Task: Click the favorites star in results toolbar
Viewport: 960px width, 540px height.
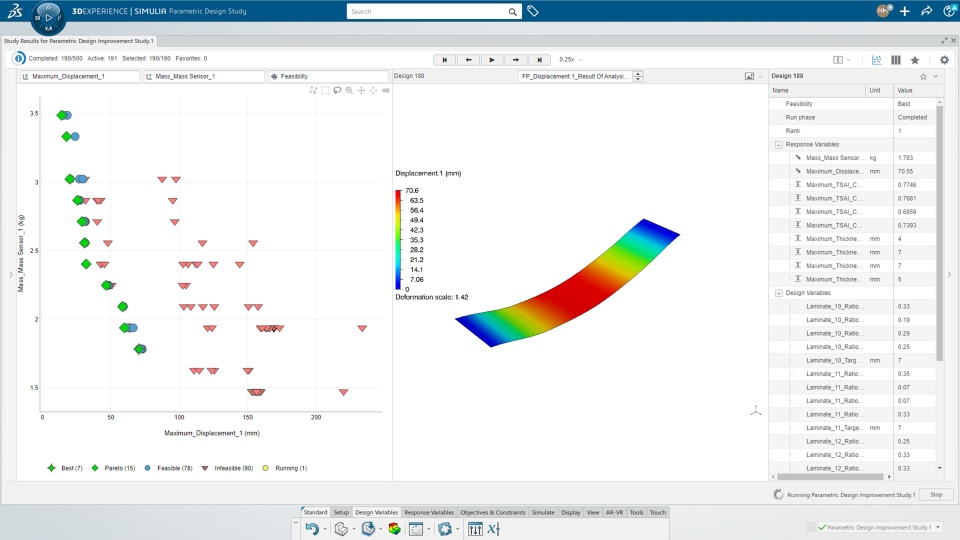Action: pos(915,60)
